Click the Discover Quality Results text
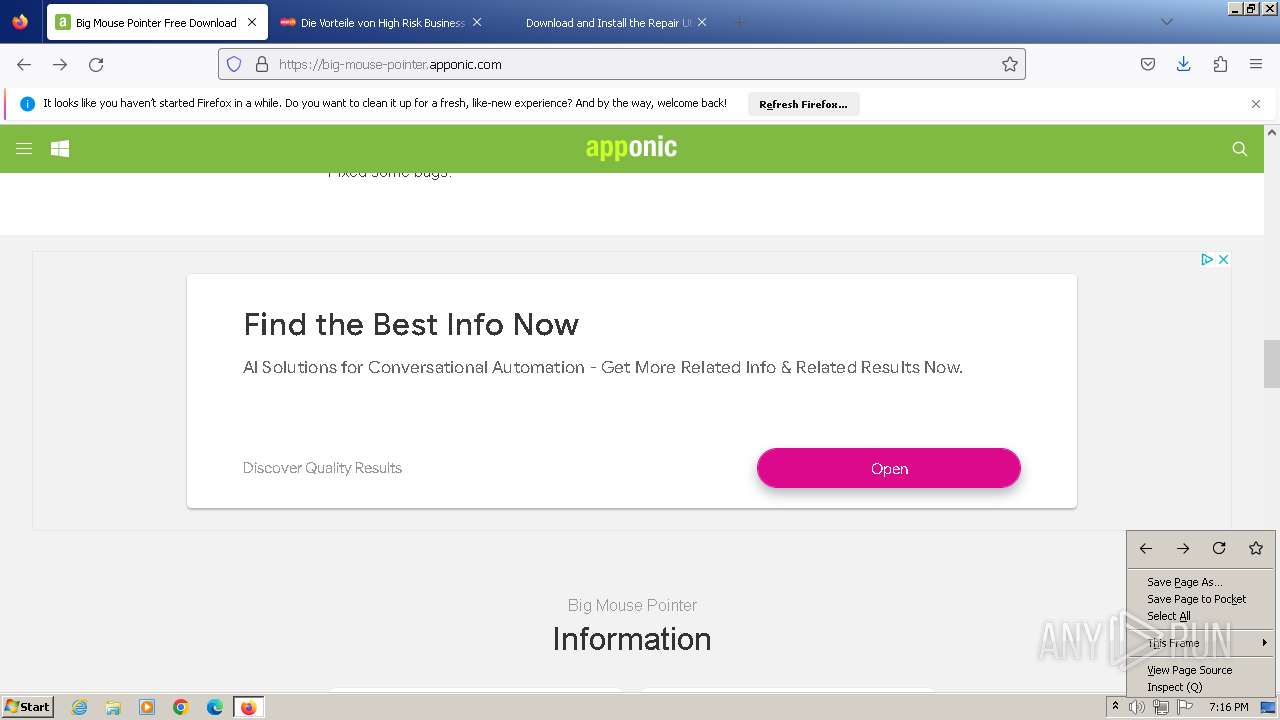The image size is (1280, 720). point(322,468)
